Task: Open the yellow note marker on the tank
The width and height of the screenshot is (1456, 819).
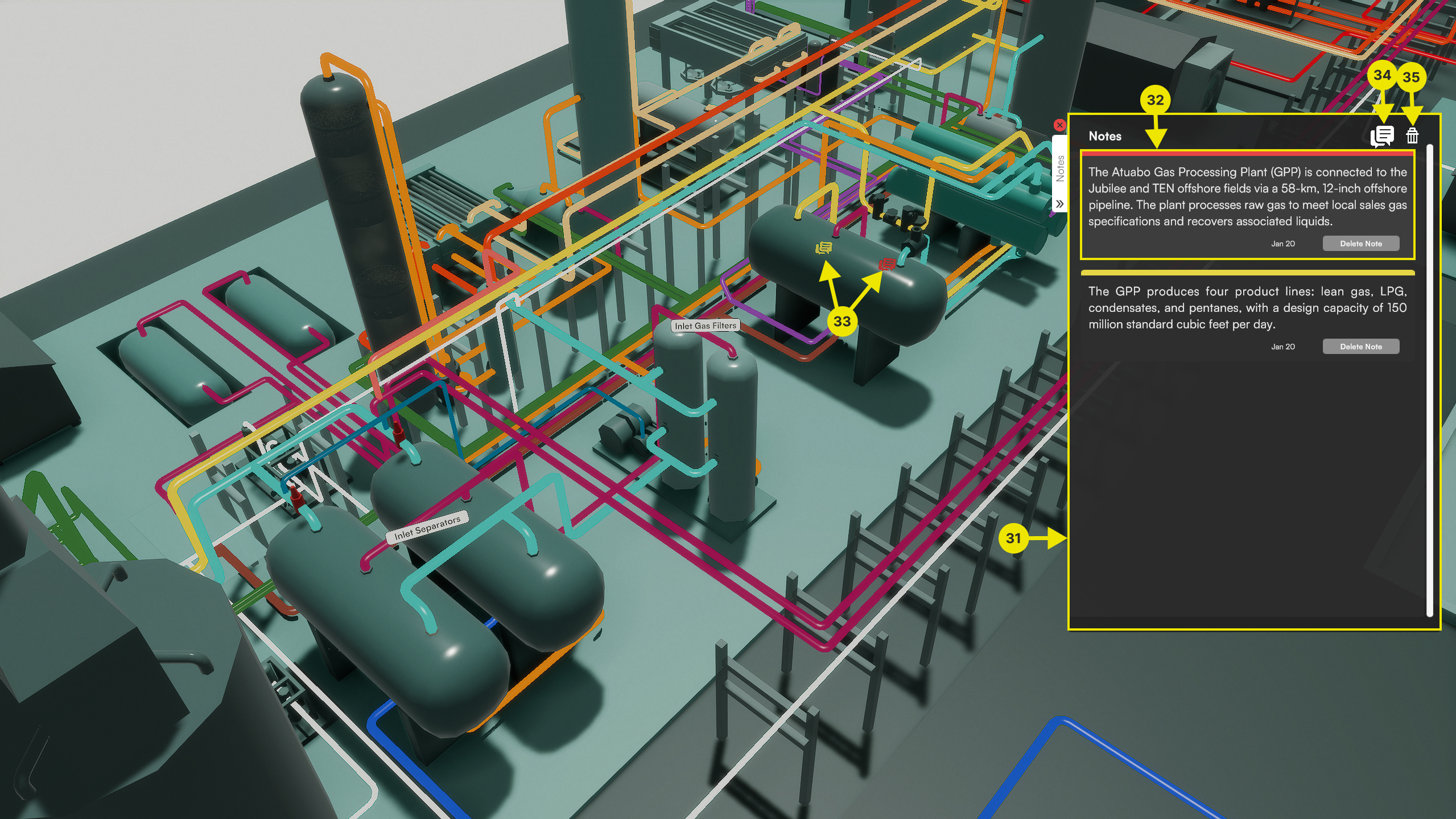Action: 823,248
